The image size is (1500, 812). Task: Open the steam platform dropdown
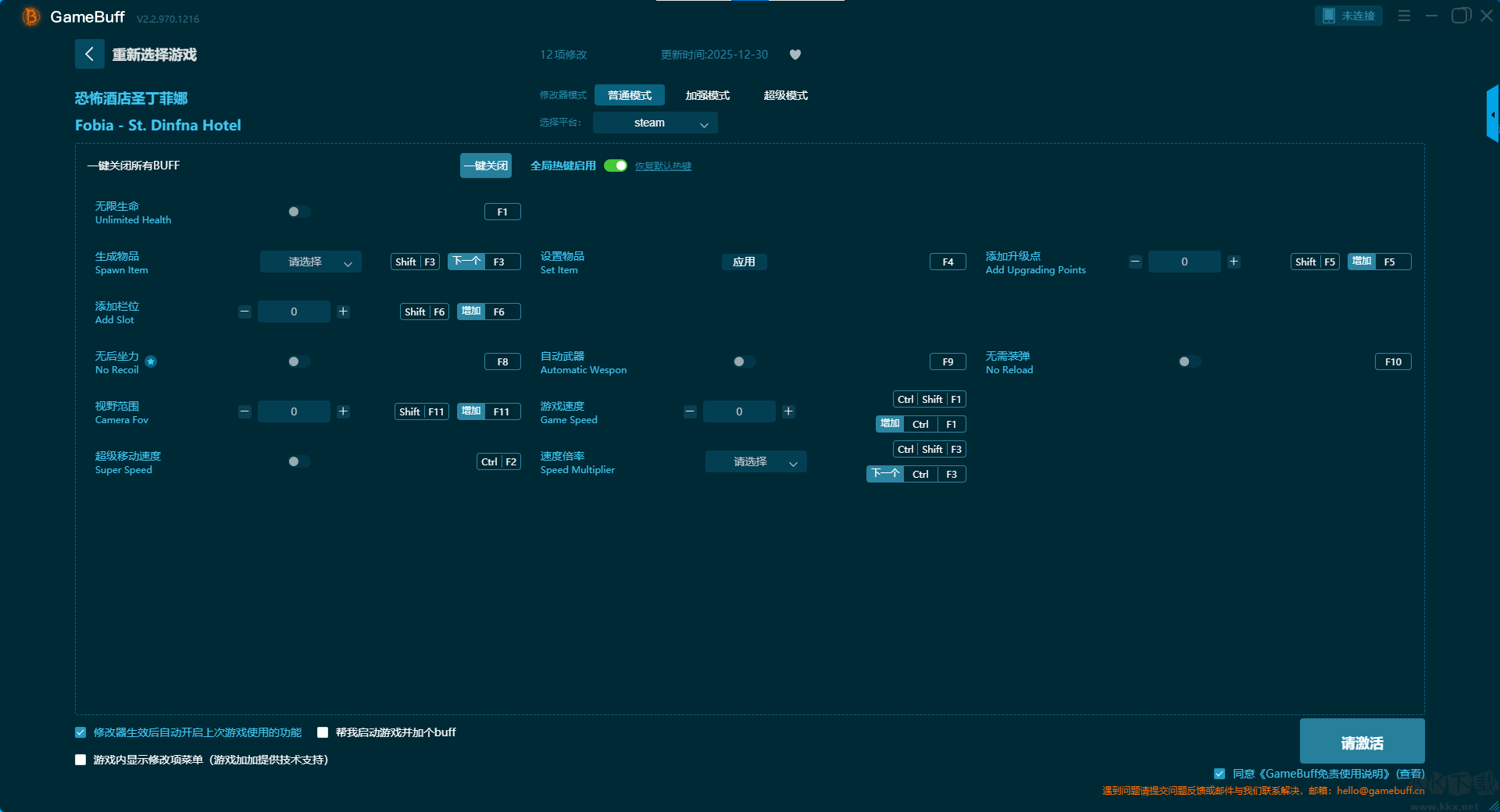point(655,123)
